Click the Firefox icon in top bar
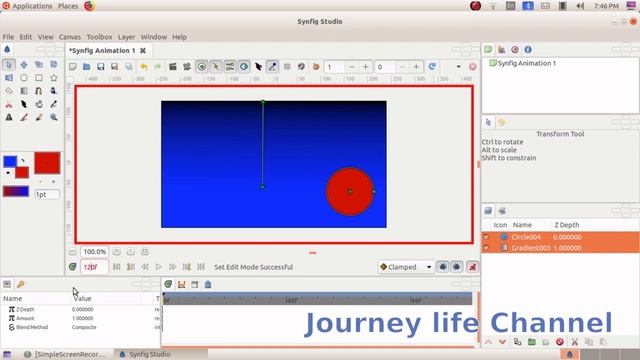This screenshot has height=360, width=640. tap(89, 6)
